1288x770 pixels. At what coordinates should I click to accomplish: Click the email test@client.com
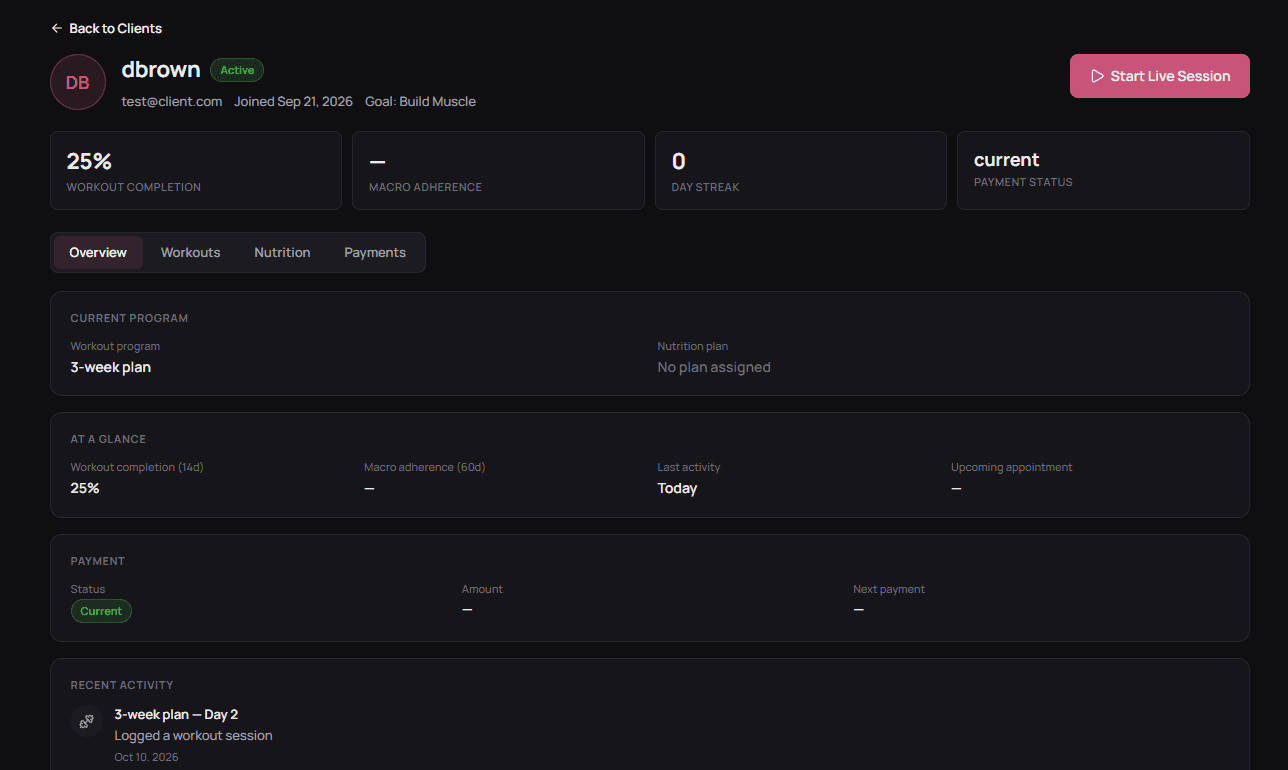pyautogui.click(x=172, y=101)
